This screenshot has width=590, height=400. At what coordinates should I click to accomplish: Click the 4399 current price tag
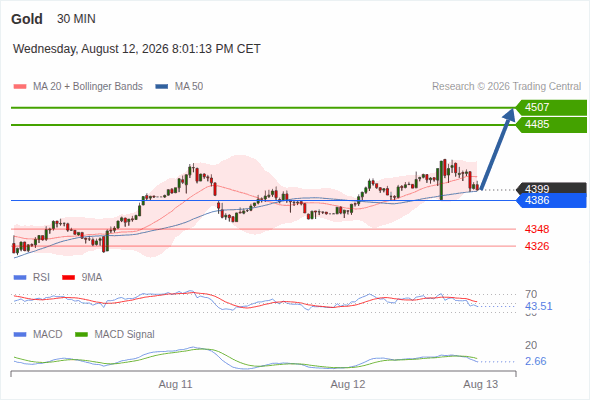coord(551,188)
